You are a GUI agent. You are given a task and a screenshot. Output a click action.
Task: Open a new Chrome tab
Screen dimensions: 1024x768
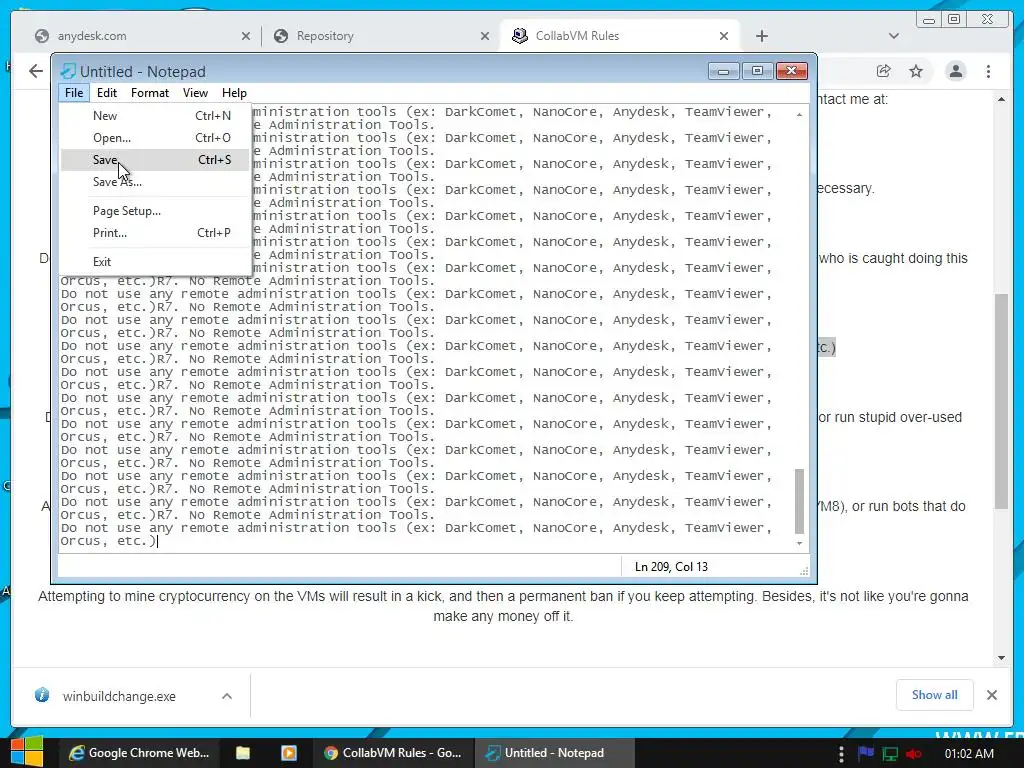click(x=761, y=36)
